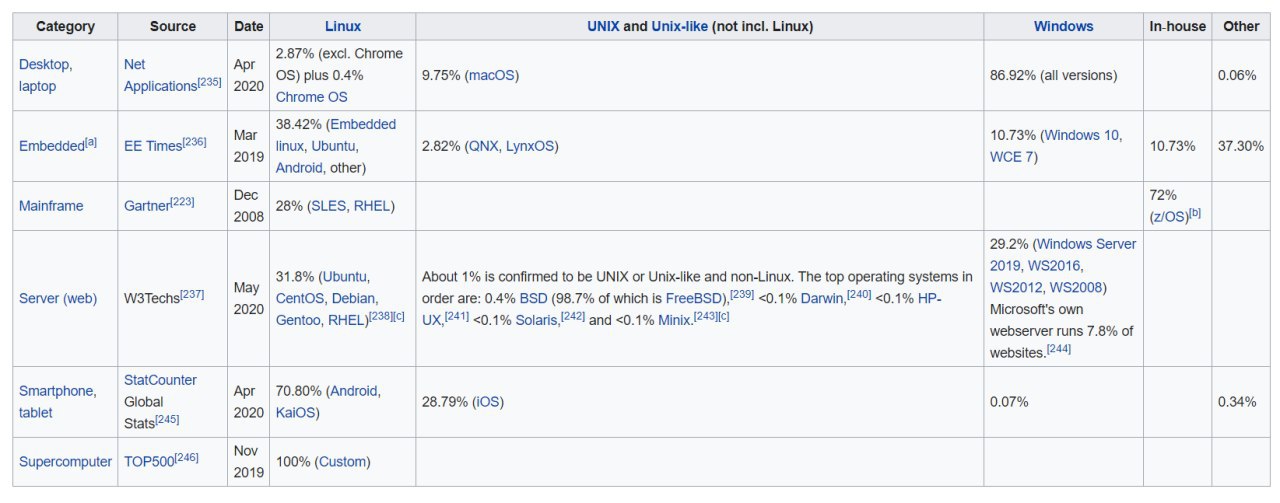Open RHEL link in Mainframe row
This screenshot has width=1280, height=503.
point(371,206)
